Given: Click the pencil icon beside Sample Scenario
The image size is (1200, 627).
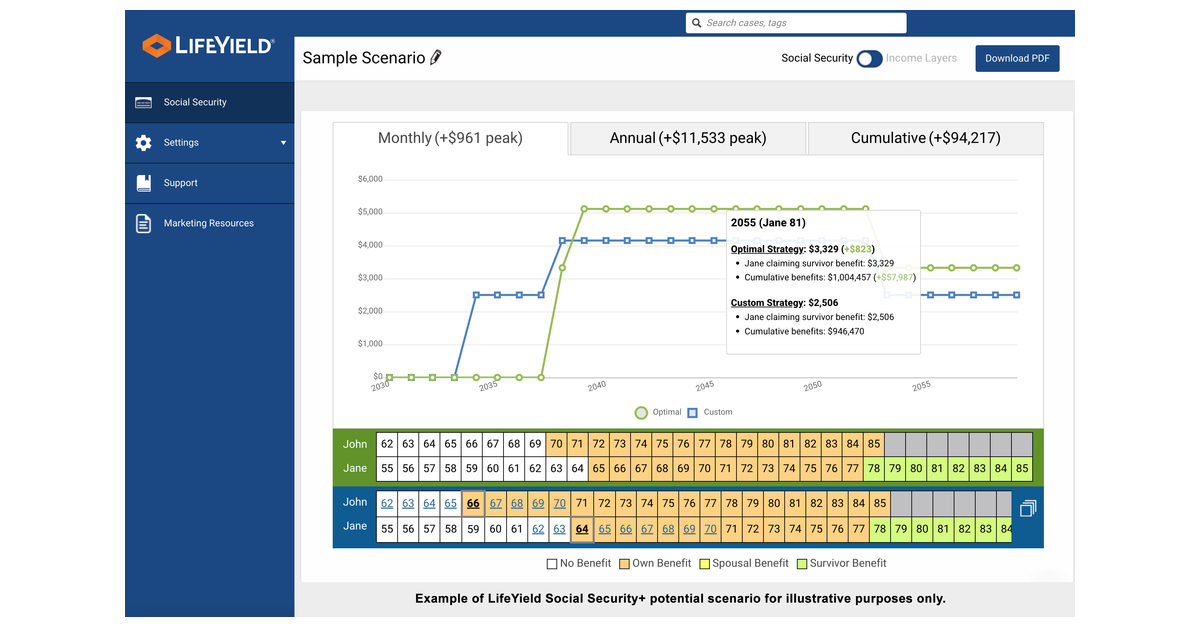Looking at the screenshot, I should click(x=434, y=58).
